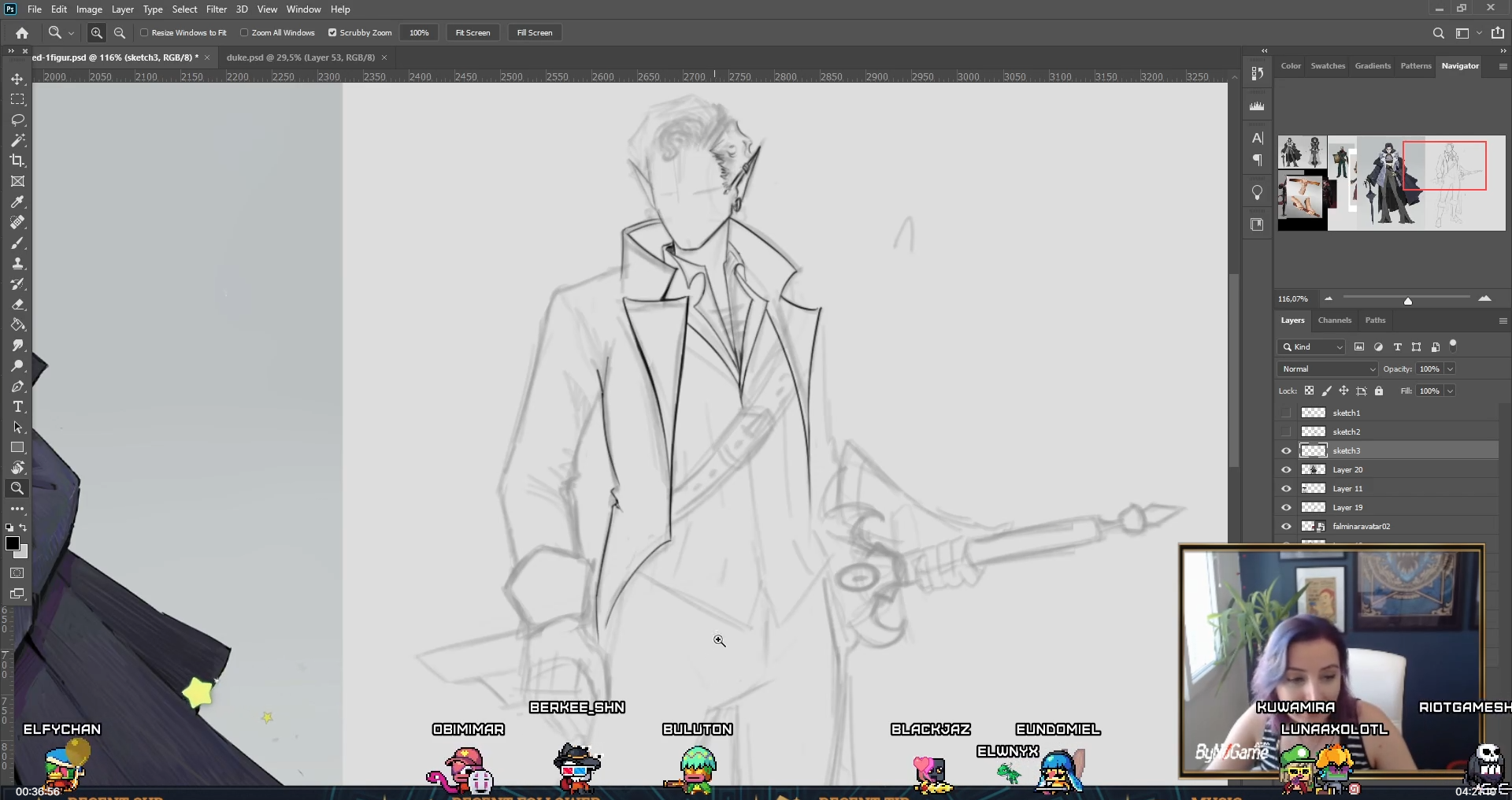Enable Resize Windows to Fit checkbox

coord(144,33)
